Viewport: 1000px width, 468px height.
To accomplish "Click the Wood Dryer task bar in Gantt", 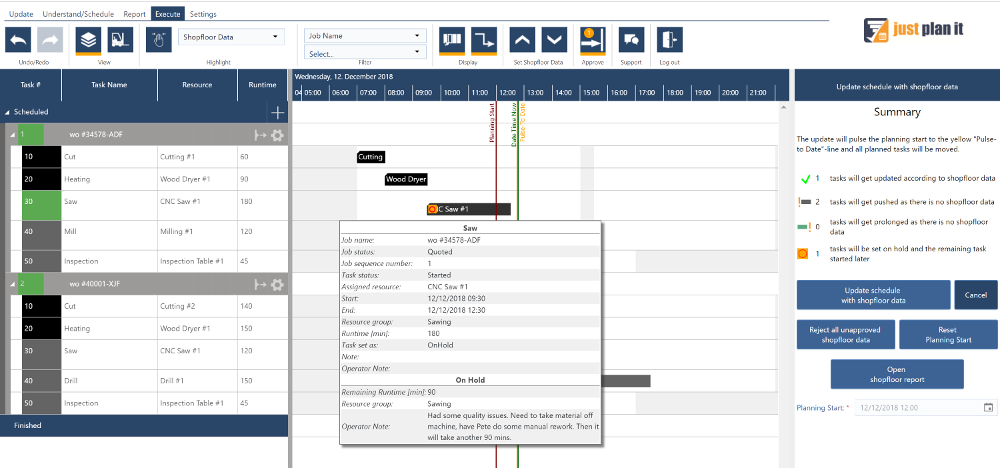I will [x=406, y=180].
